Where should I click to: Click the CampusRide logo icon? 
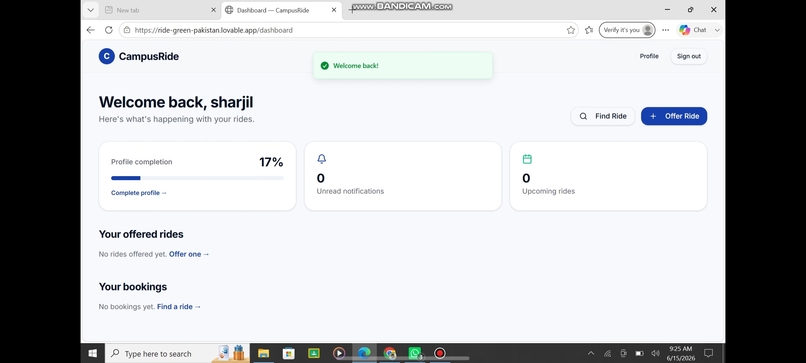click(x=106, y=57)
